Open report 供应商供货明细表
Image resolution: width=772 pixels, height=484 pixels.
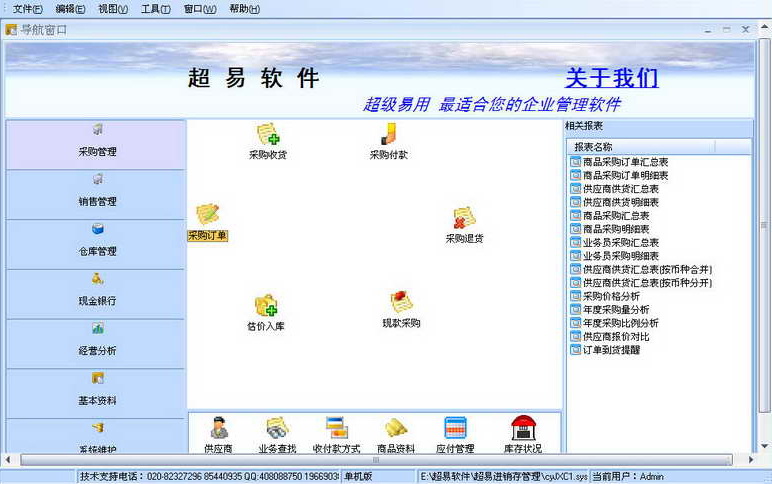pyautogui.click(x=620, y=202)
